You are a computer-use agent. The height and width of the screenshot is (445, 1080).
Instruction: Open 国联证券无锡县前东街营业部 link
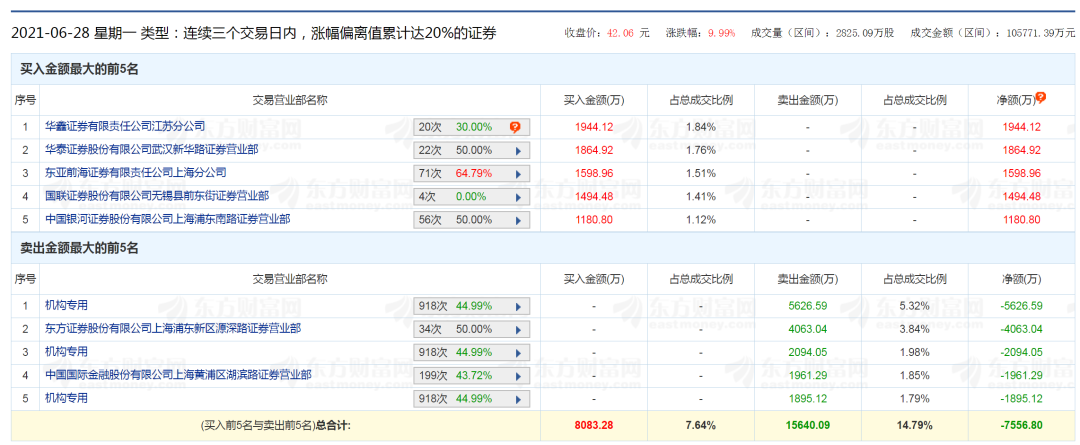coord(157,196)
